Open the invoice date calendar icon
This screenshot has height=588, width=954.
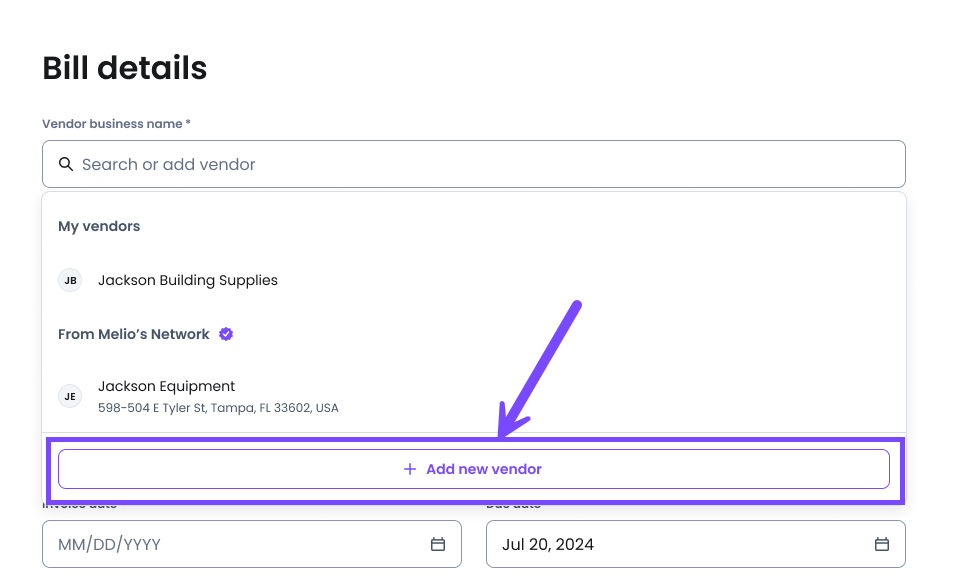(x=438, y=544)
